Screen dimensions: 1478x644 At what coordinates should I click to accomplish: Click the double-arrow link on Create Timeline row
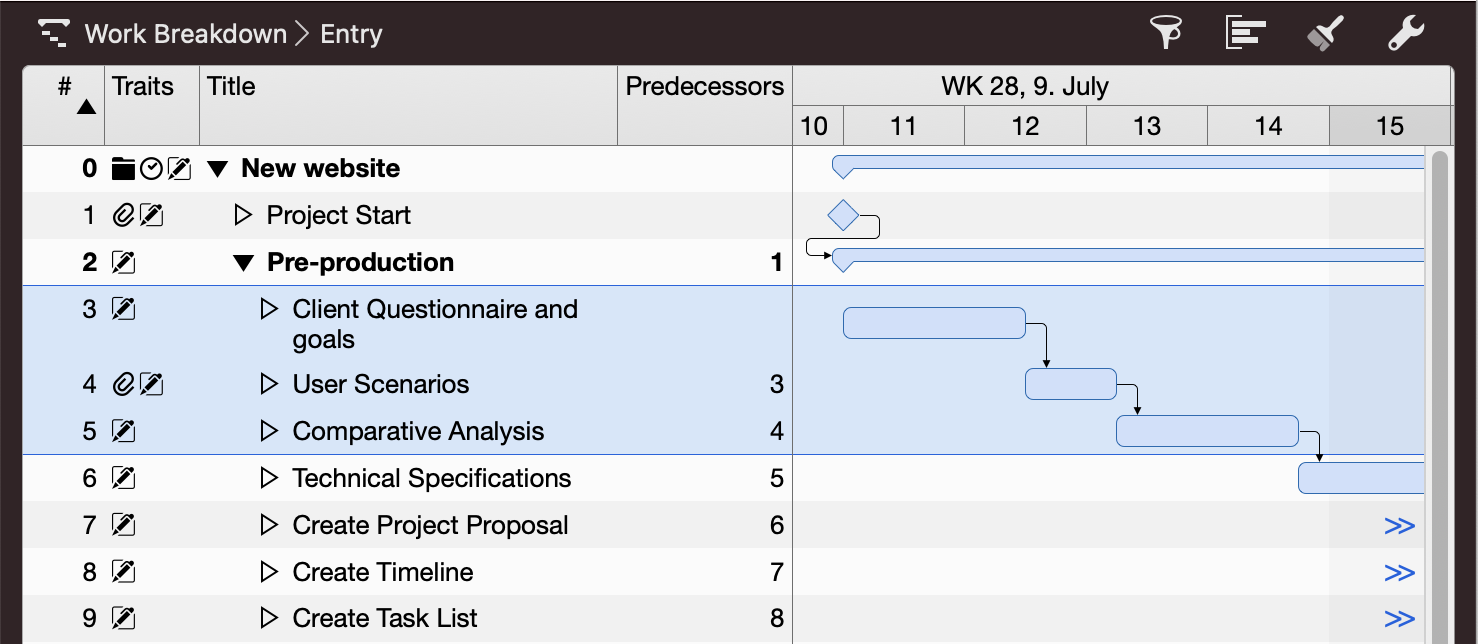[1402, 571]
